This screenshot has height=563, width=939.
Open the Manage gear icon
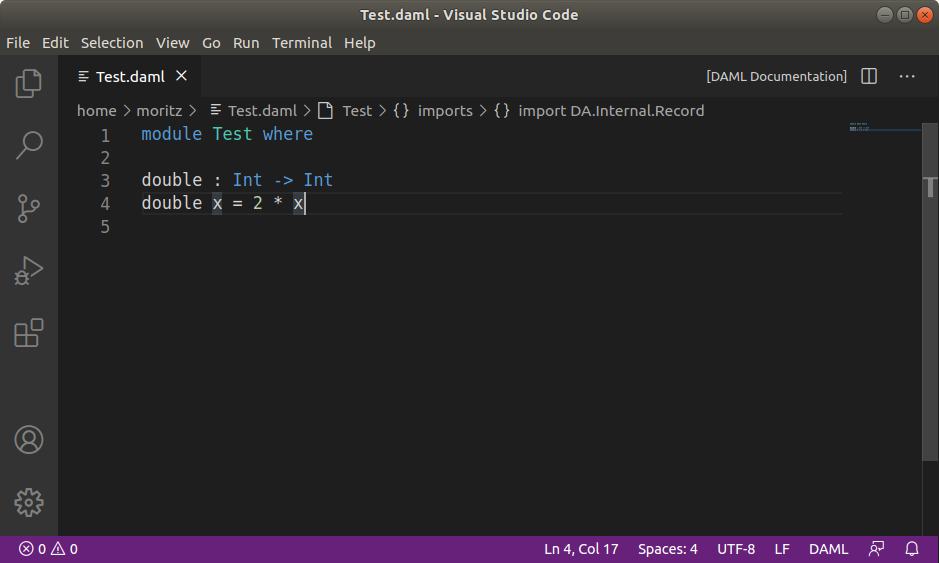(x=29, y=501)
